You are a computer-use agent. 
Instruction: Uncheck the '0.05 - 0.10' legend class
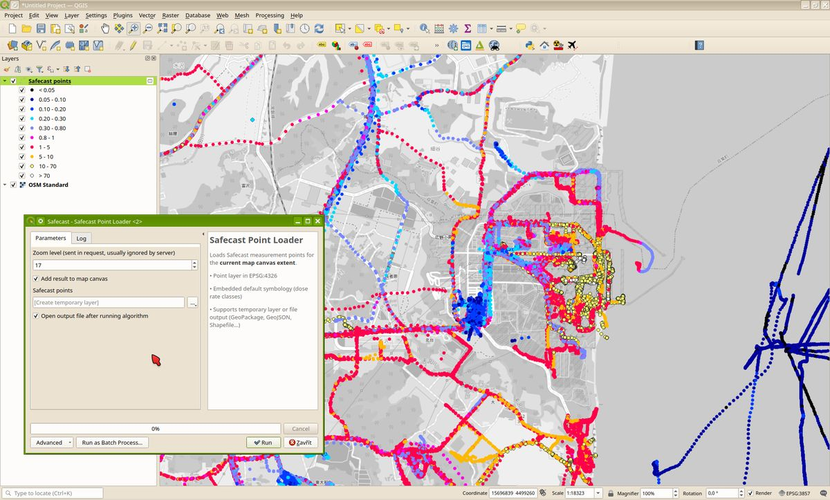tap(22, 100)
